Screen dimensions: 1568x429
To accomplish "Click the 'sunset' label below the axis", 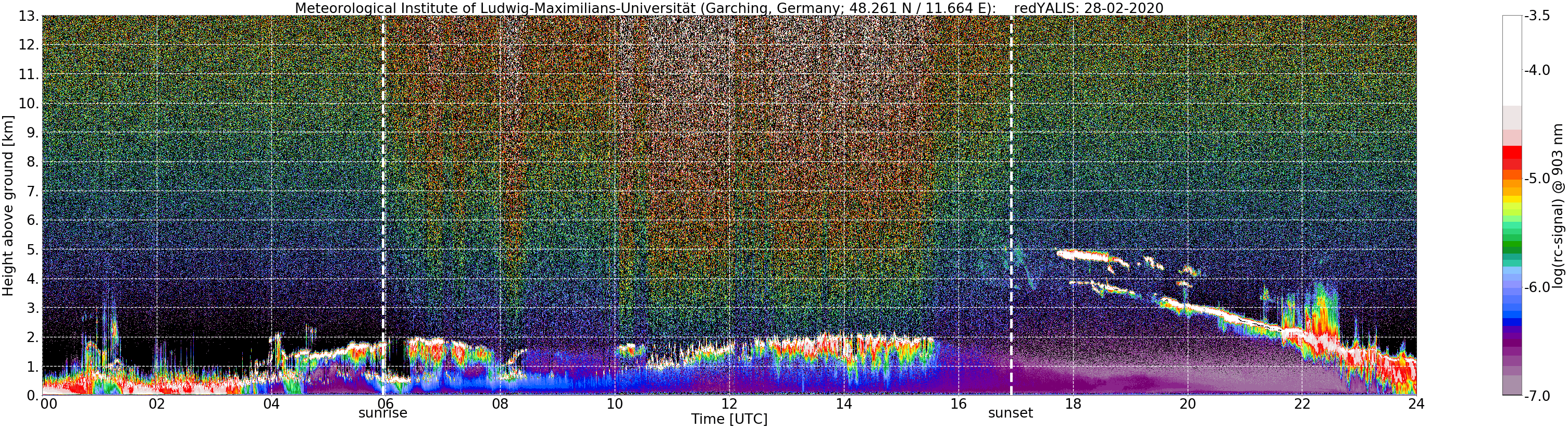I will pos(1011,413).
